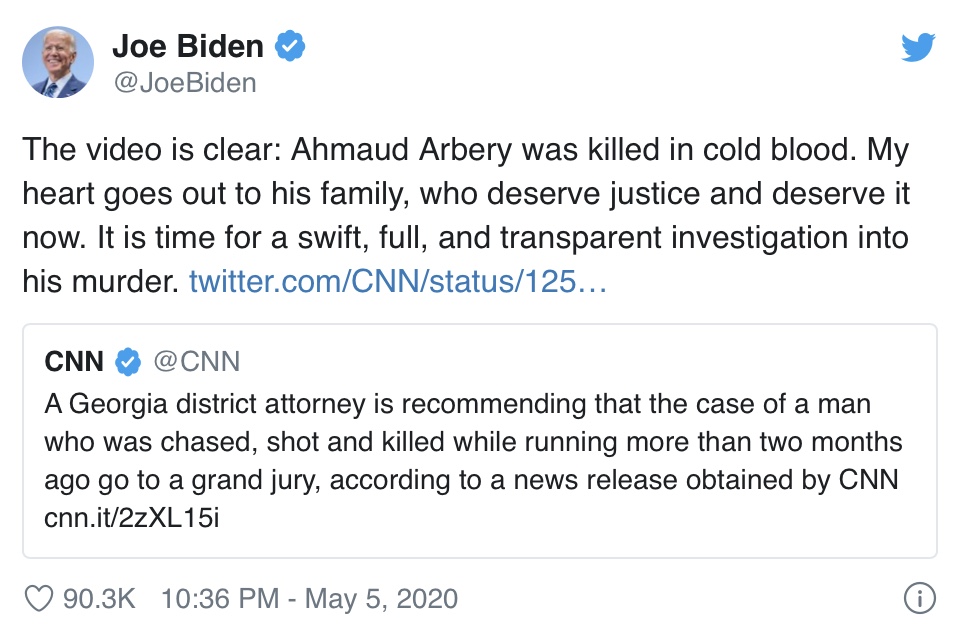Click the 90.3K likes count
This screenshot has height=626, width=955.
[x=99, y=599]
